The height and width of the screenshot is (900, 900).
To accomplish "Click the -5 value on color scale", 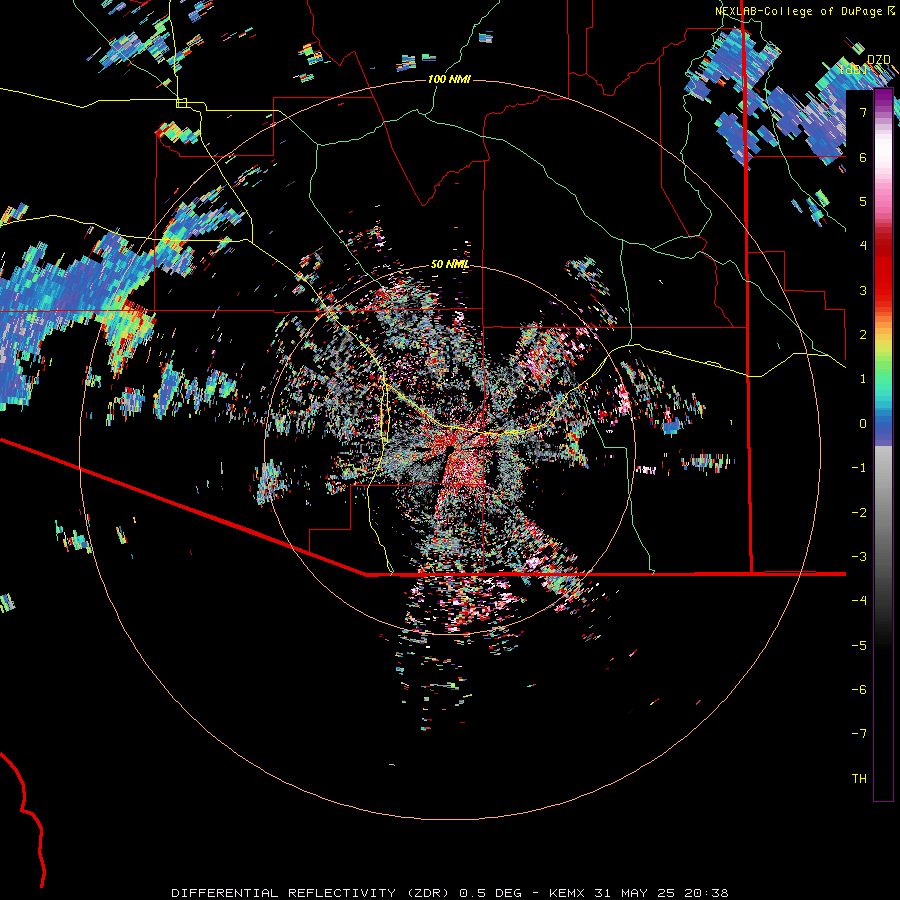I will (x=859, y=646).
